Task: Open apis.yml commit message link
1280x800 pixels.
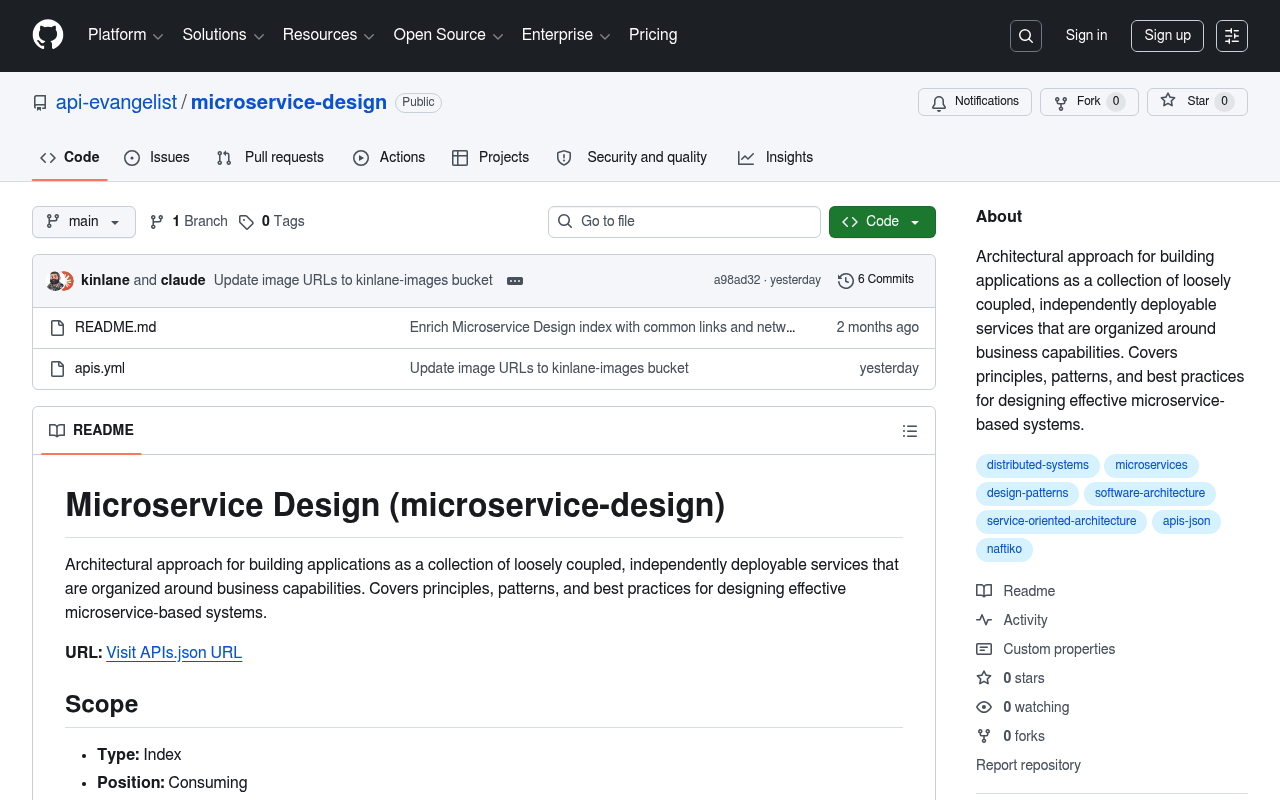Action: 549,368
